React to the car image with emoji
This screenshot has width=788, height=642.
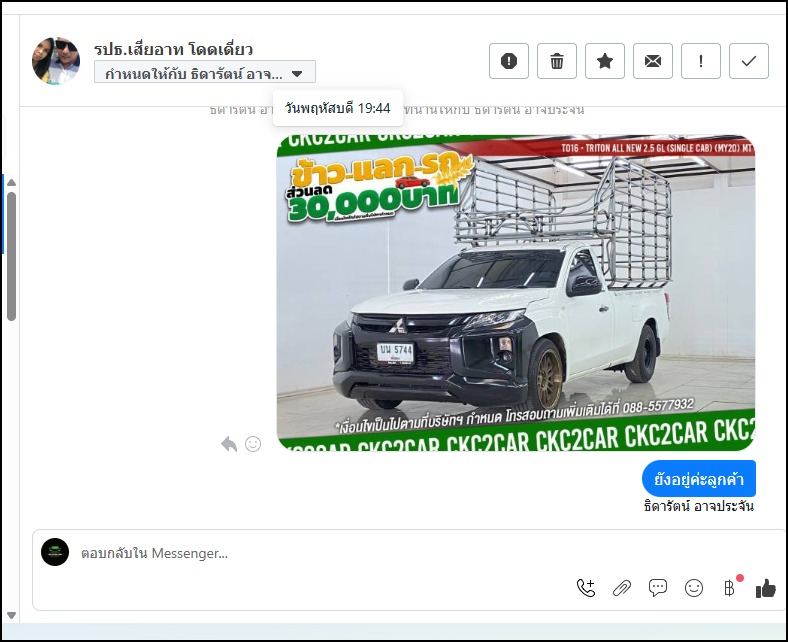253,444
